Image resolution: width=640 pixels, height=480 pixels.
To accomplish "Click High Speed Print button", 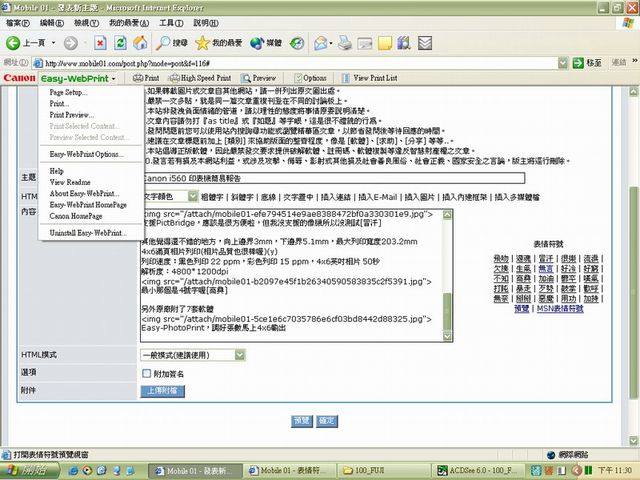I will (200, 78).
